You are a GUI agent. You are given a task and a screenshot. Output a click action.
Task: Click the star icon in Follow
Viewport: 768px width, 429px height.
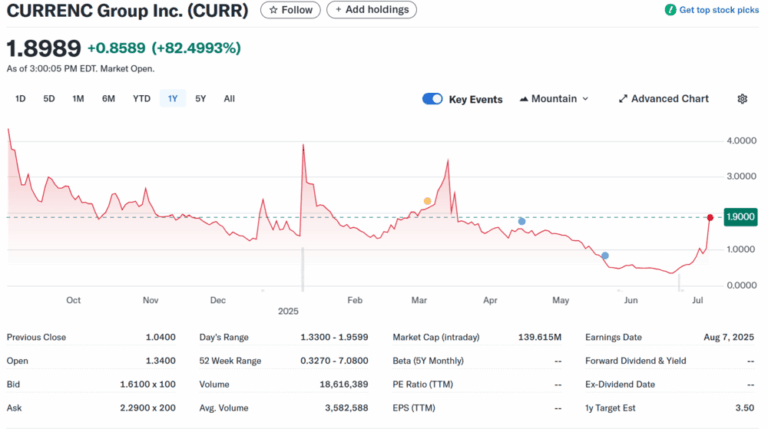pyautogui.click(x=273, y=10)
